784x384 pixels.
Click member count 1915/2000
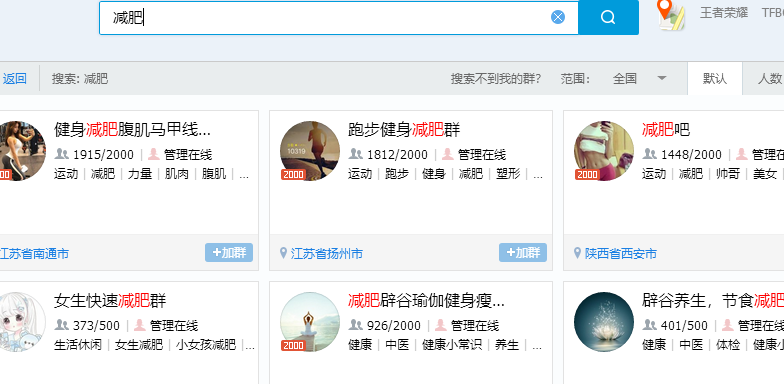click(104, 154)
